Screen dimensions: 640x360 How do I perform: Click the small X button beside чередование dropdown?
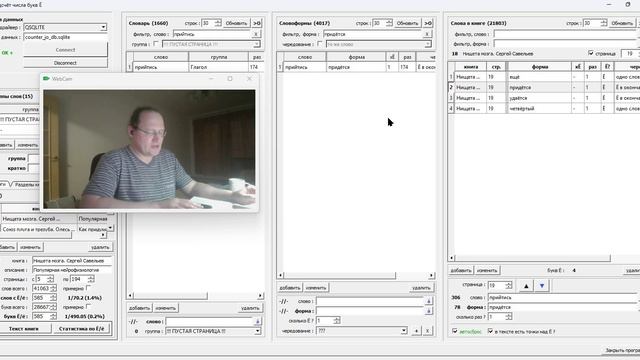tap(427, 331)
